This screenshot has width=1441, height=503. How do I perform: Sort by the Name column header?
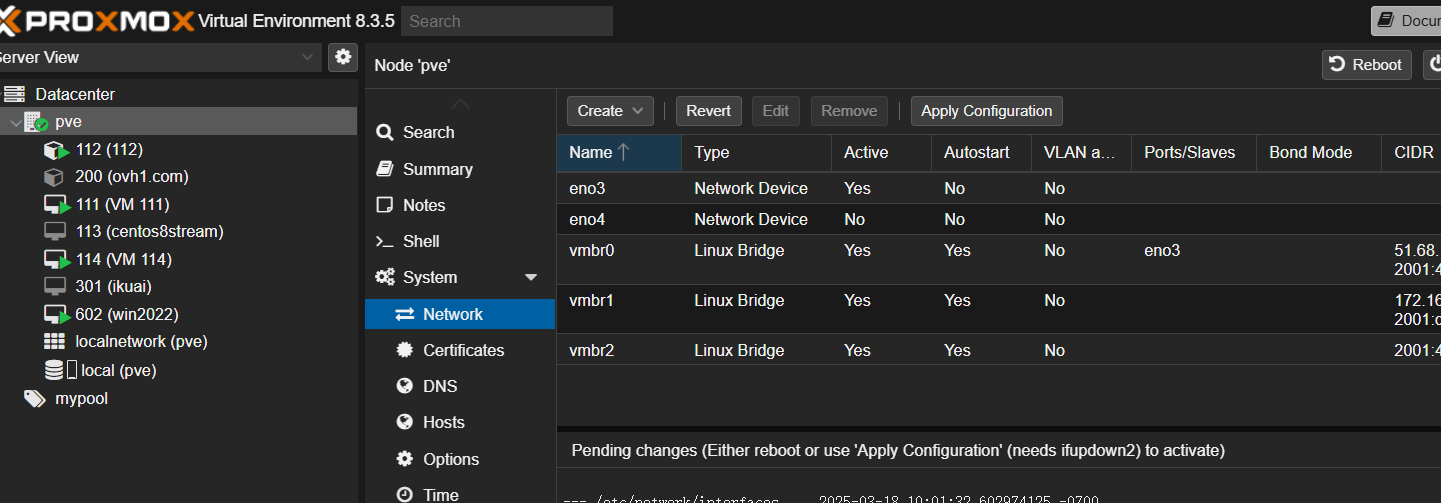coord(619,152)
